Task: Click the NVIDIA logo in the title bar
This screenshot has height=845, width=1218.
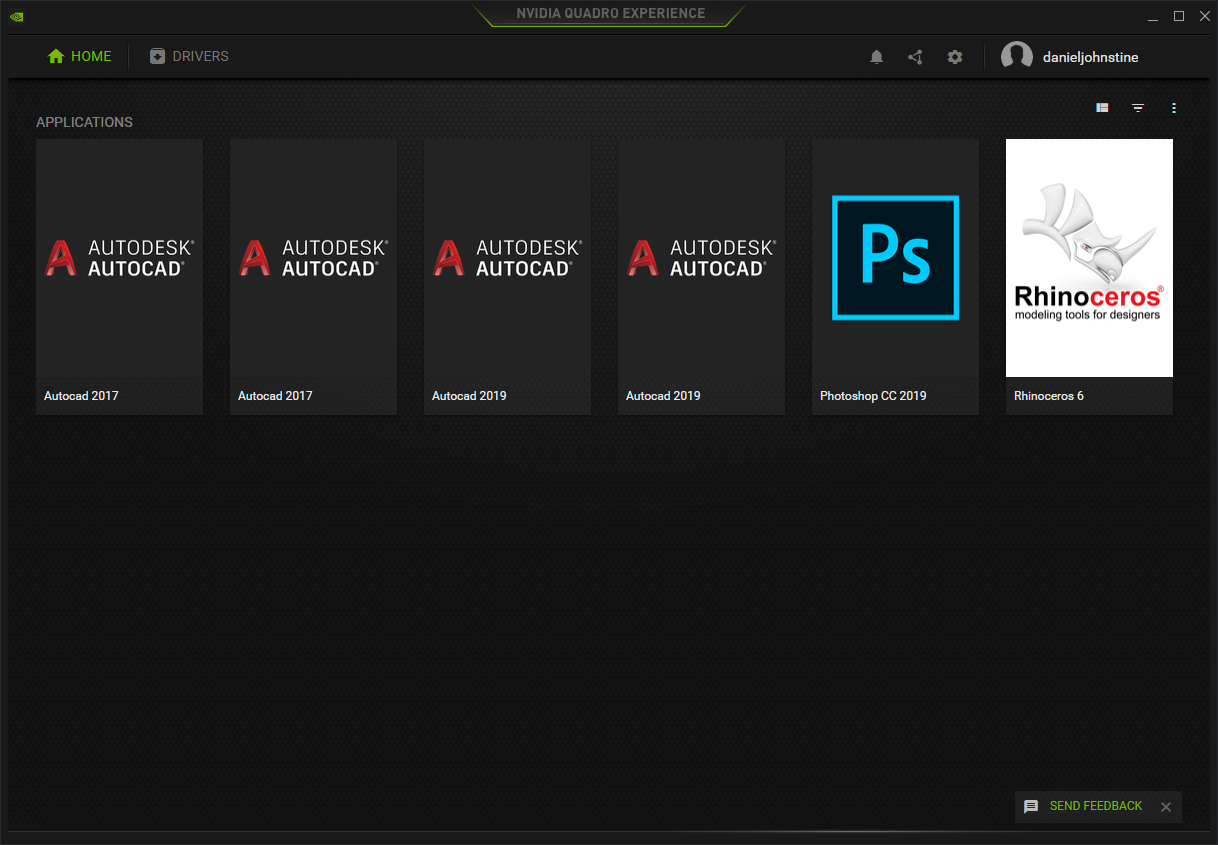Action: 17,16
